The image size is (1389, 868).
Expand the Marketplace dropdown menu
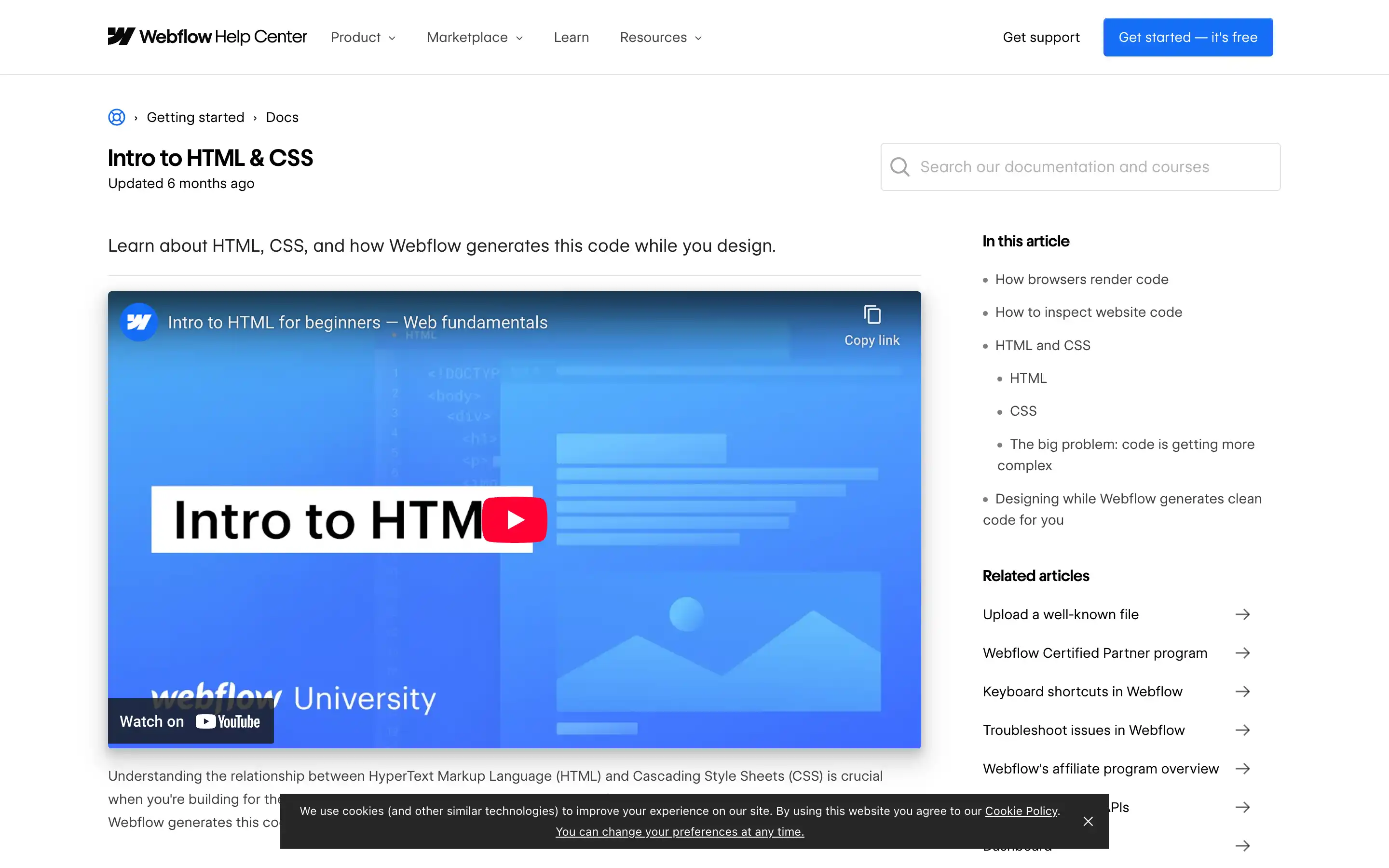[x=475, y=37]
